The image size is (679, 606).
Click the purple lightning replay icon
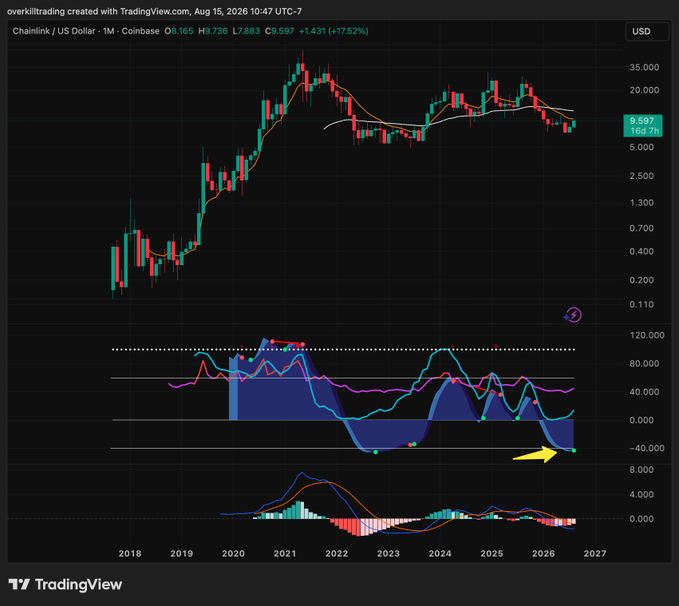[573, 315]
